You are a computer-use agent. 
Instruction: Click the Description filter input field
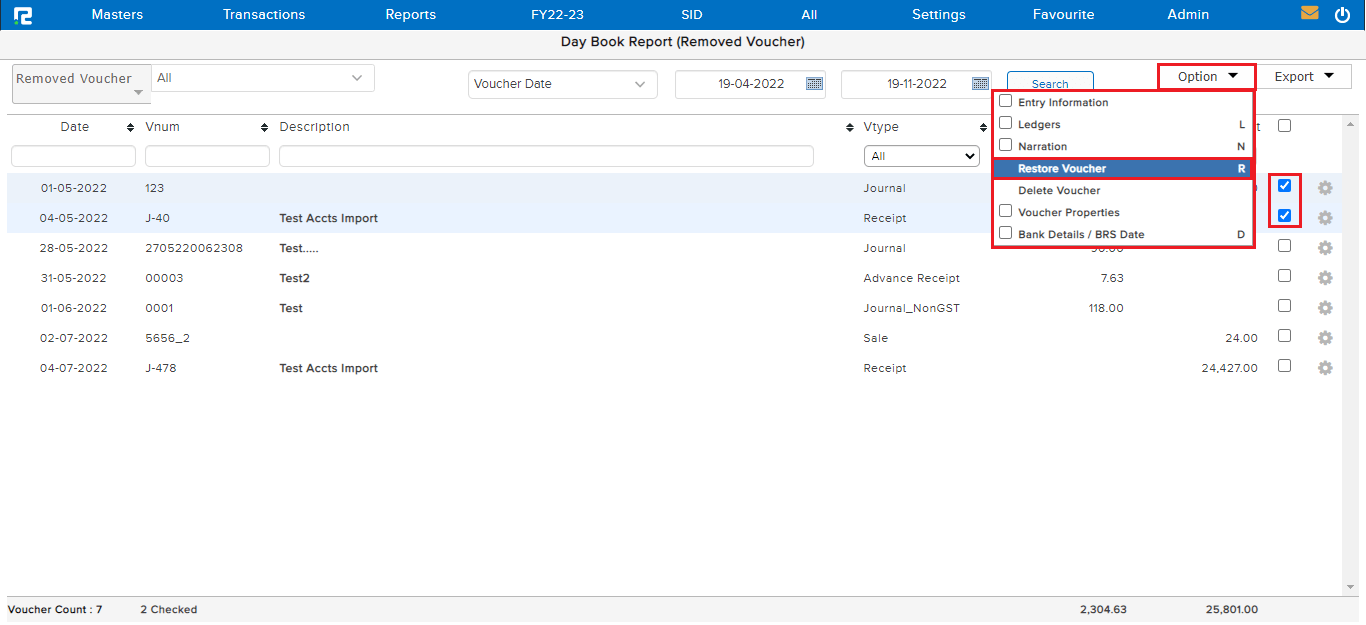click(545, 156)
